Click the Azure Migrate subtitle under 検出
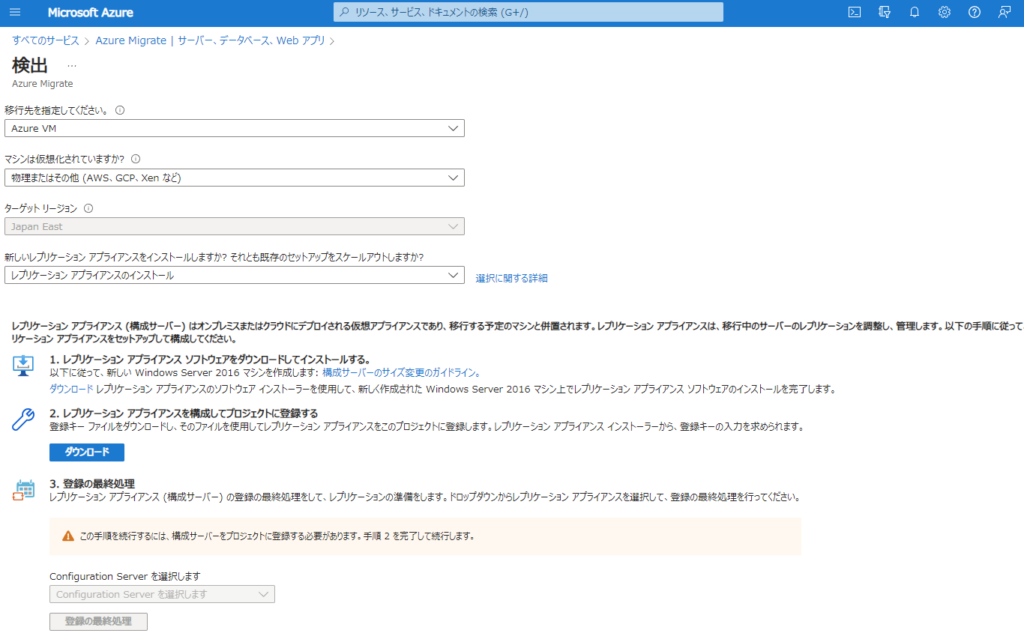Image resolution: width=1024 pixels, height=642 pixels. [42, 84]
